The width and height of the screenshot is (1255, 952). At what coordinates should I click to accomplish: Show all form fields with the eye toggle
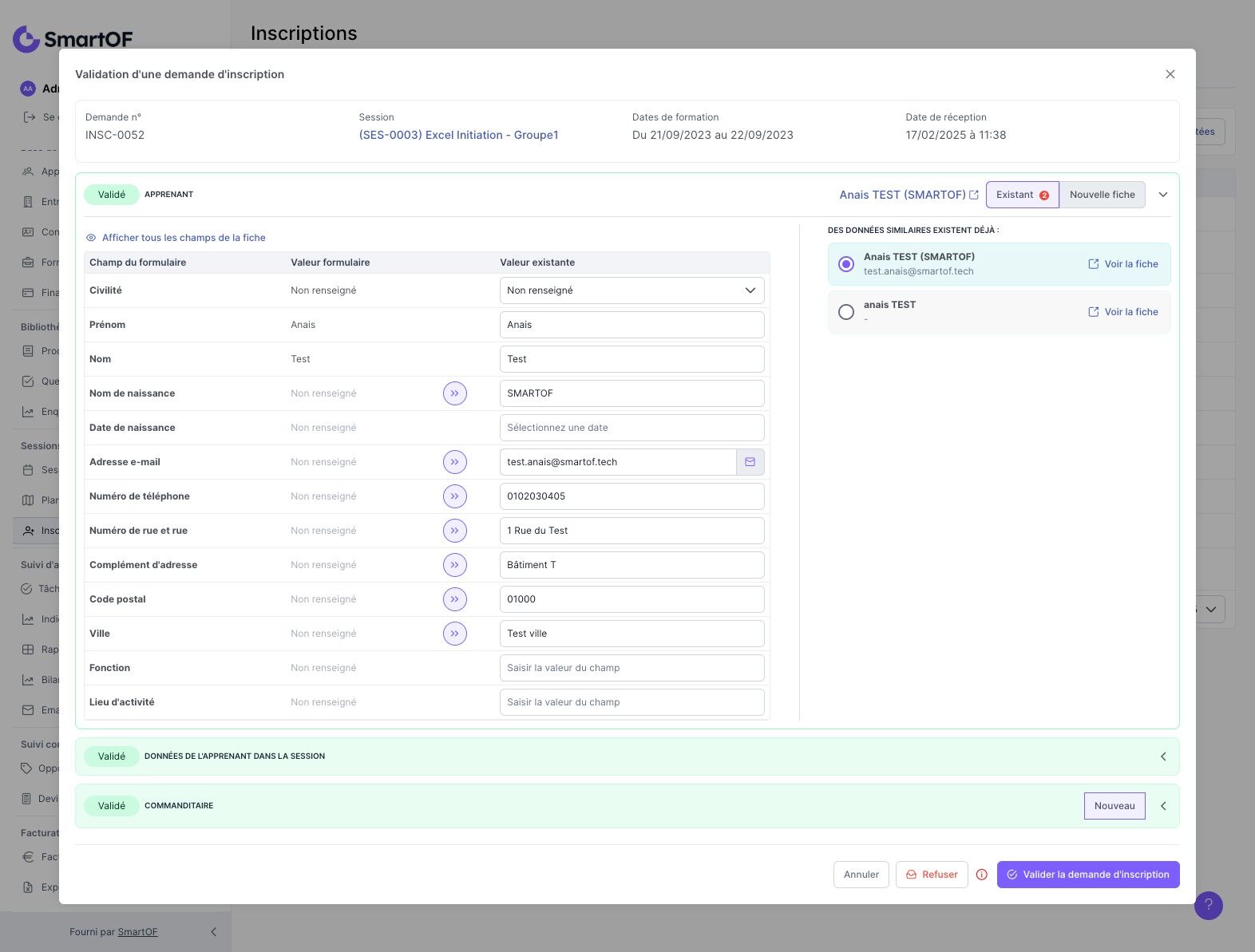[x=176, y=238]
